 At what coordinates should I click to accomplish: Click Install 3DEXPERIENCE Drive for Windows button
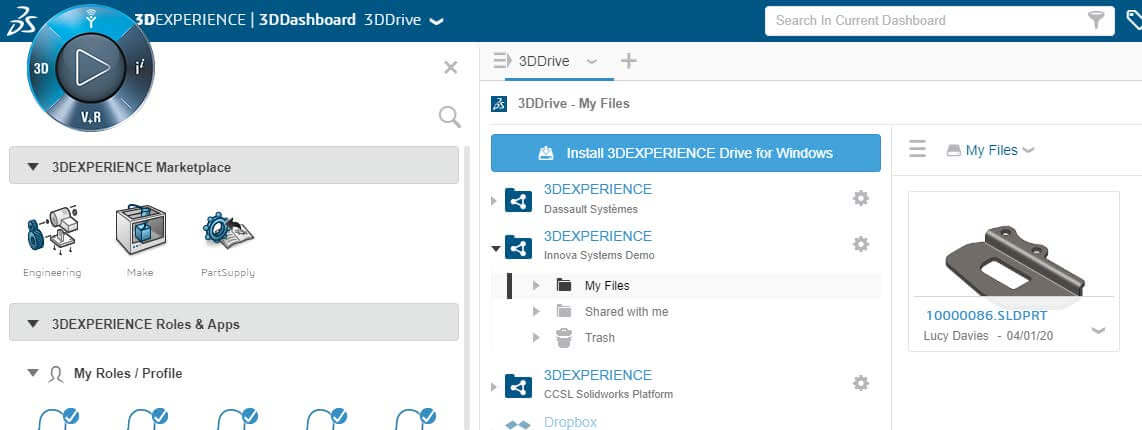click(x=685, y=153)
